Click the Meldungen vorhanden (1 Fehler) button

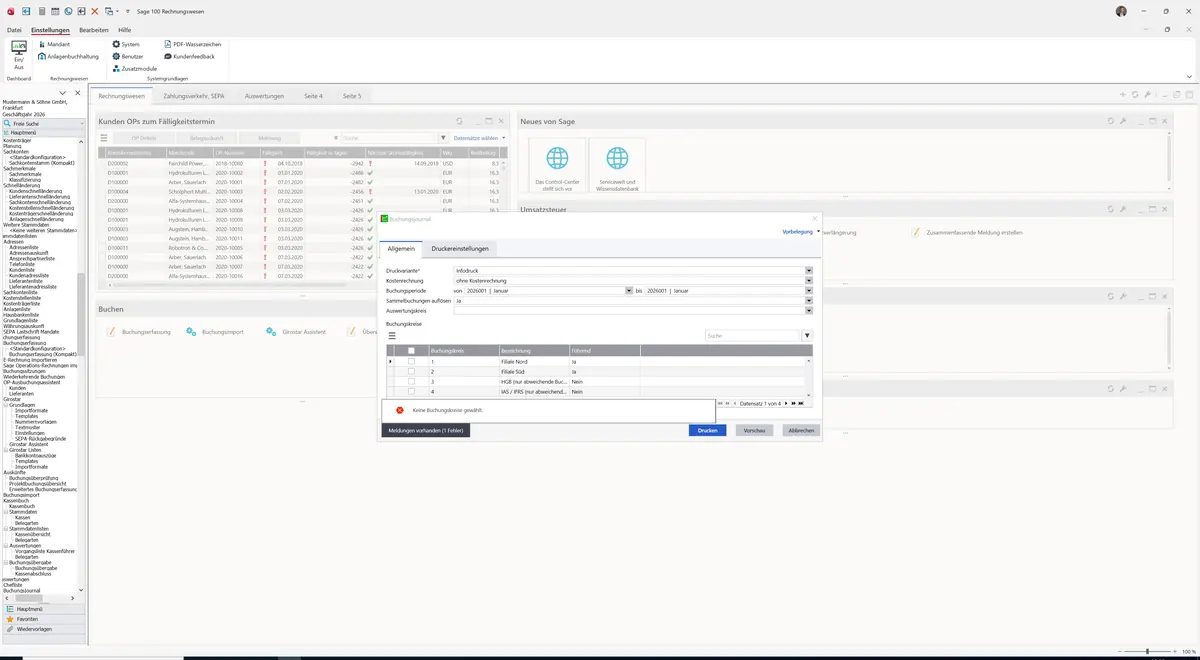coord(426,430)
